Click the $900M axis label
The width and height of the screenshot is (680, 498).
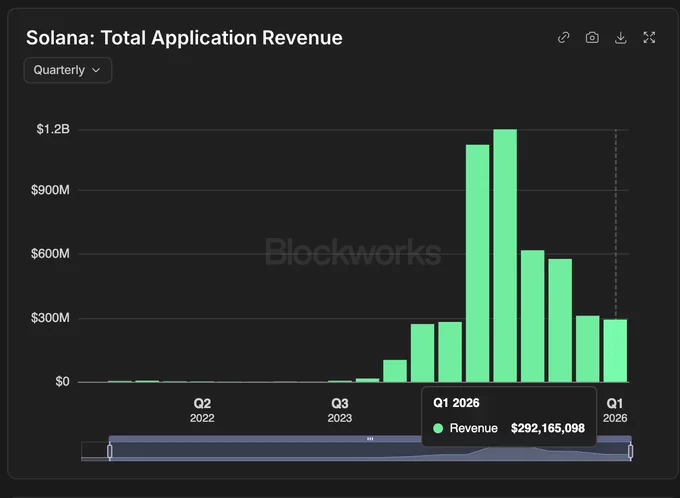point(50,190)
